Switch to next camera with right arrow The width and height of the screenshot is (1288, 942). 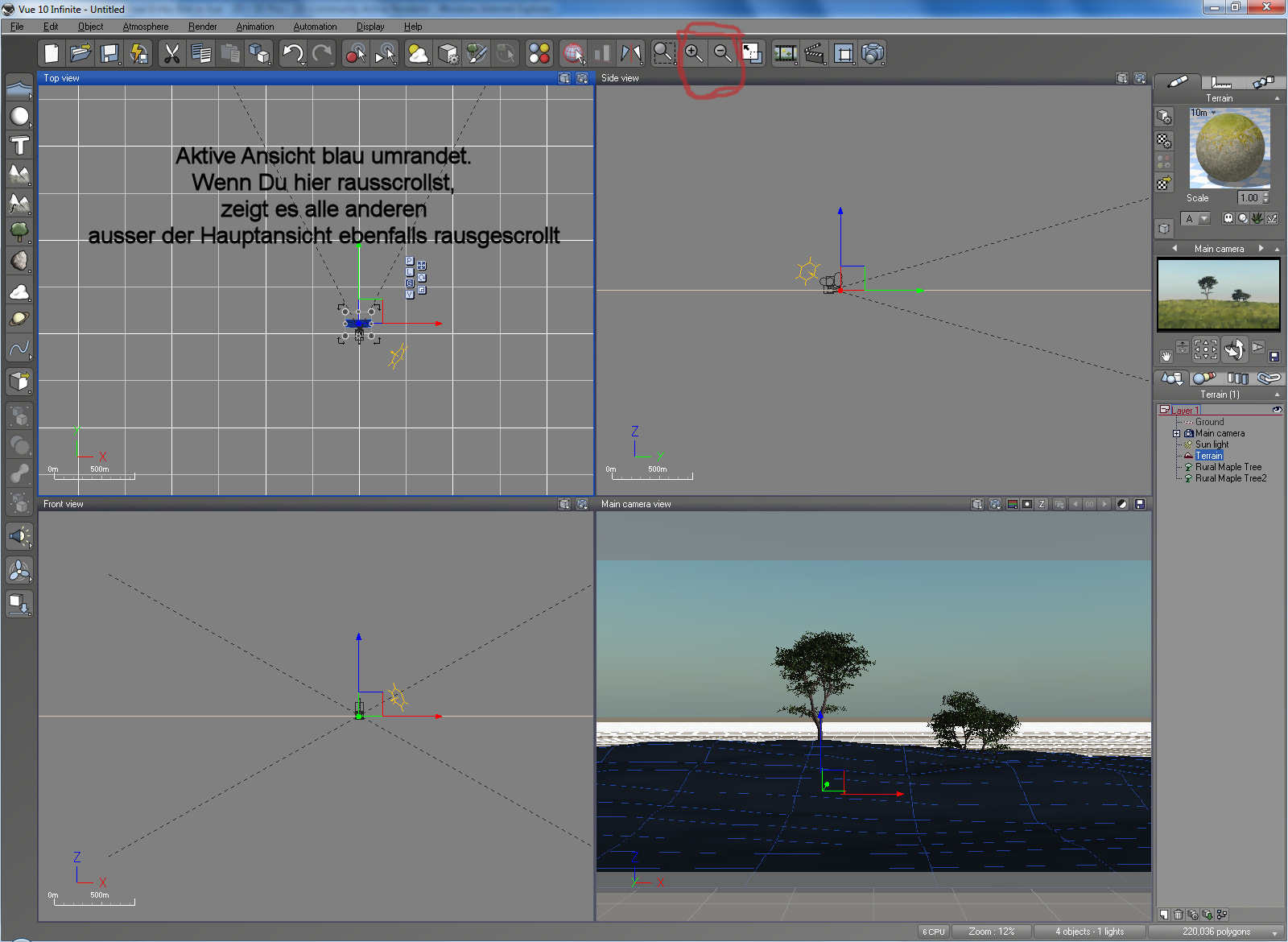click(1261, 249)
